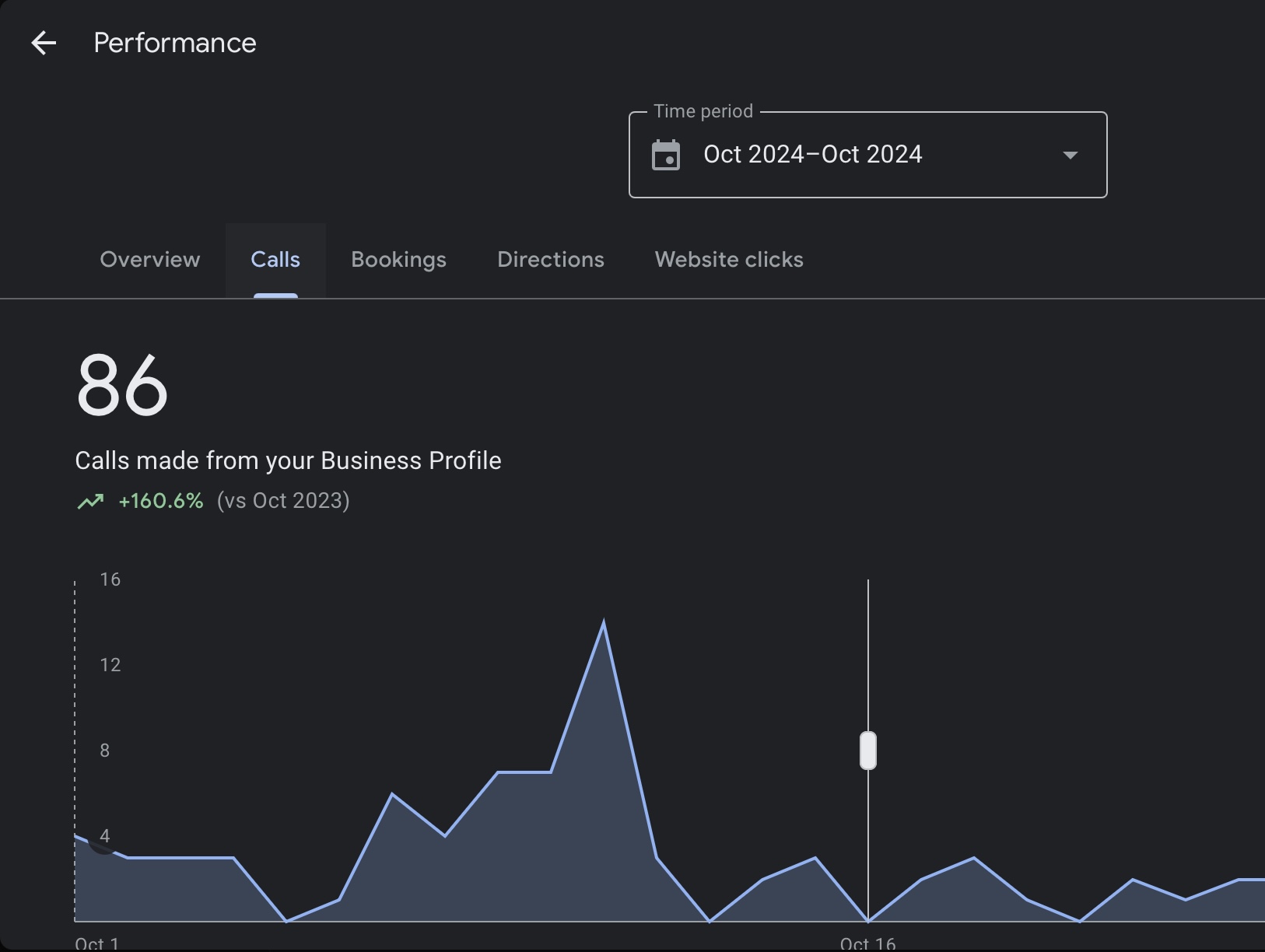Click the +160.6% change value
1265x952 pixels.
(160, 500)
